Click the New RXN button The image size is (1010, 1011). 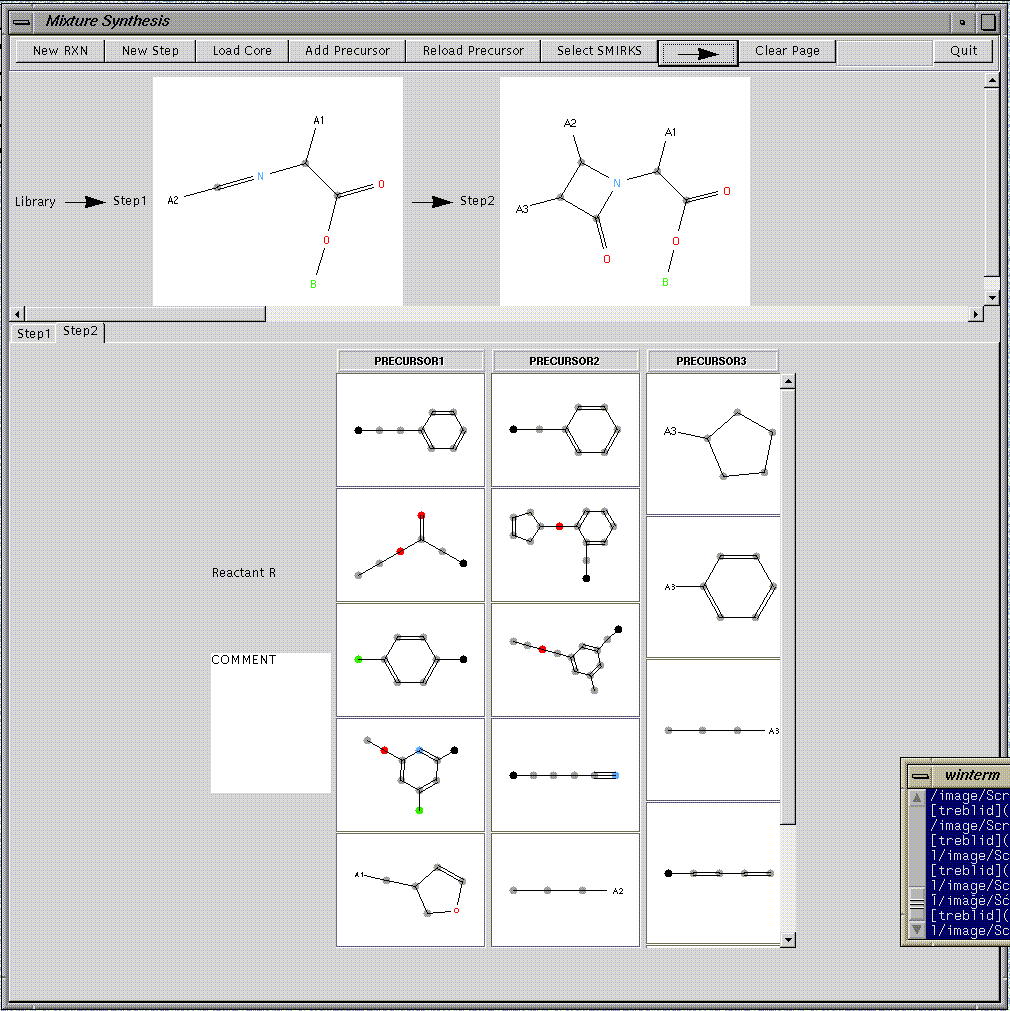(x=60, y=51)
